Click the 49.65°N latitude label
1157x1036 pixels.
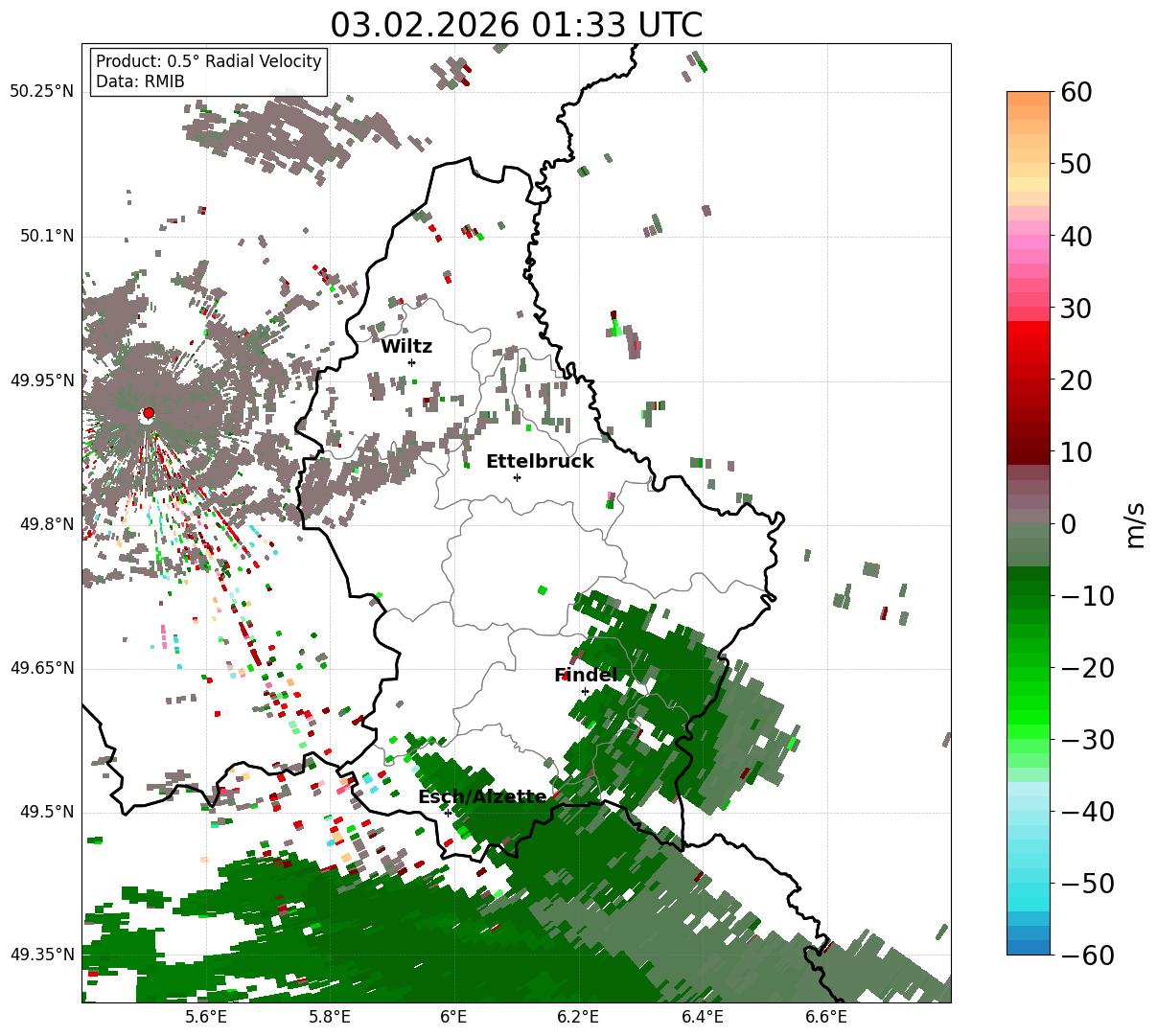(42, 668)
